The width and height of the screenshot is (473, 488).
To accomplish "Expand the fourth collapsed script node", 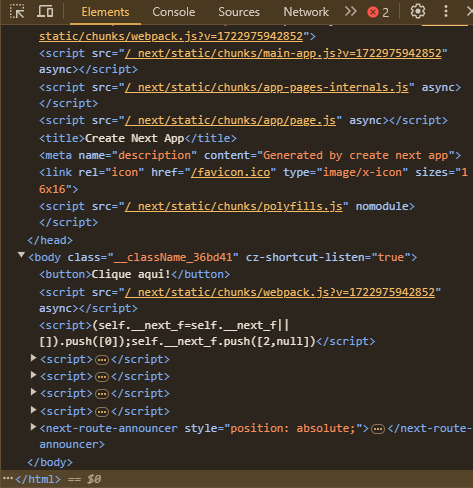I will click(x=33, y=410).
